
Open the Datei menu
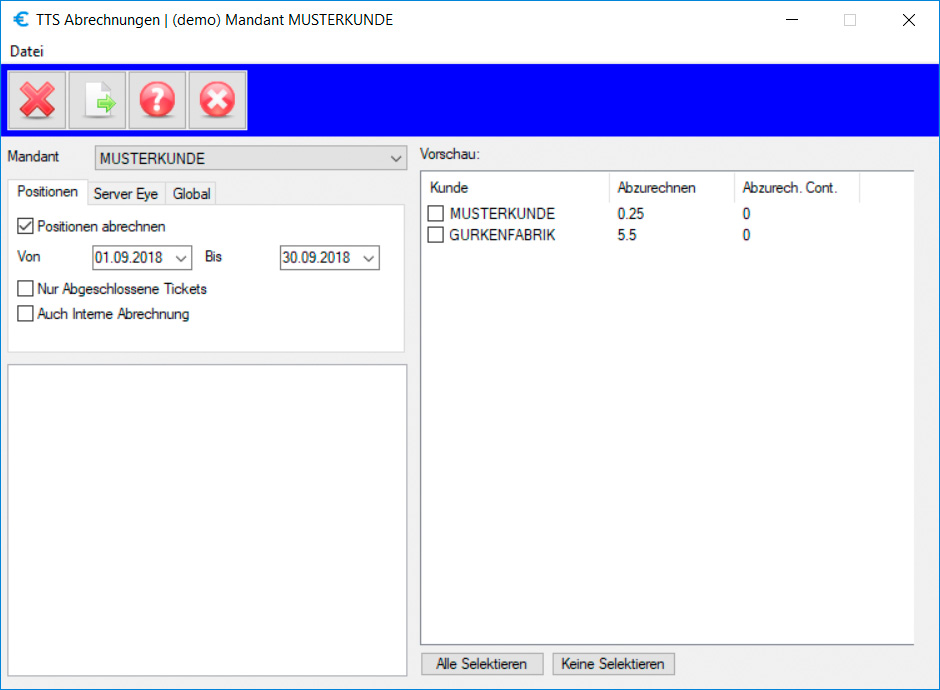click(x=26, y=52)
